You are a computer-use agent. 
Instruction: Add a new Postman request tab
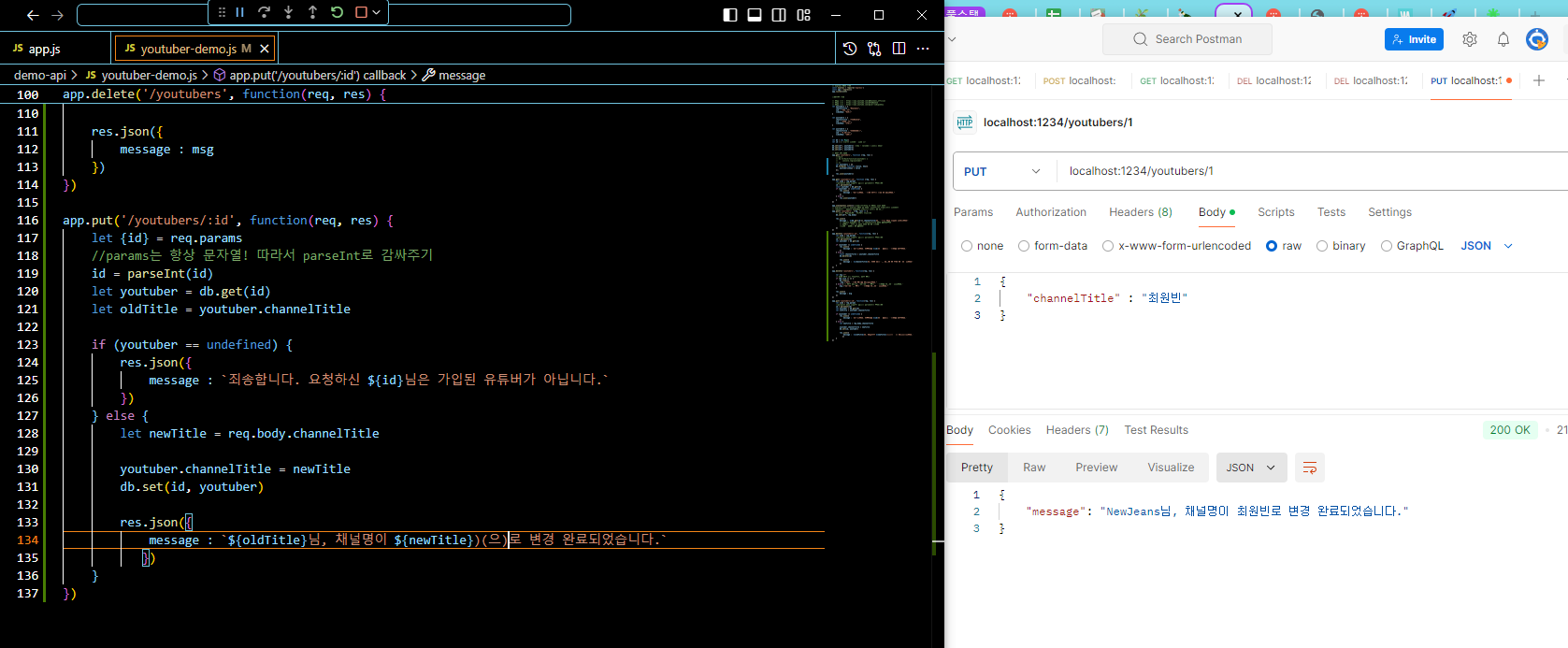tap(1539, 80)
